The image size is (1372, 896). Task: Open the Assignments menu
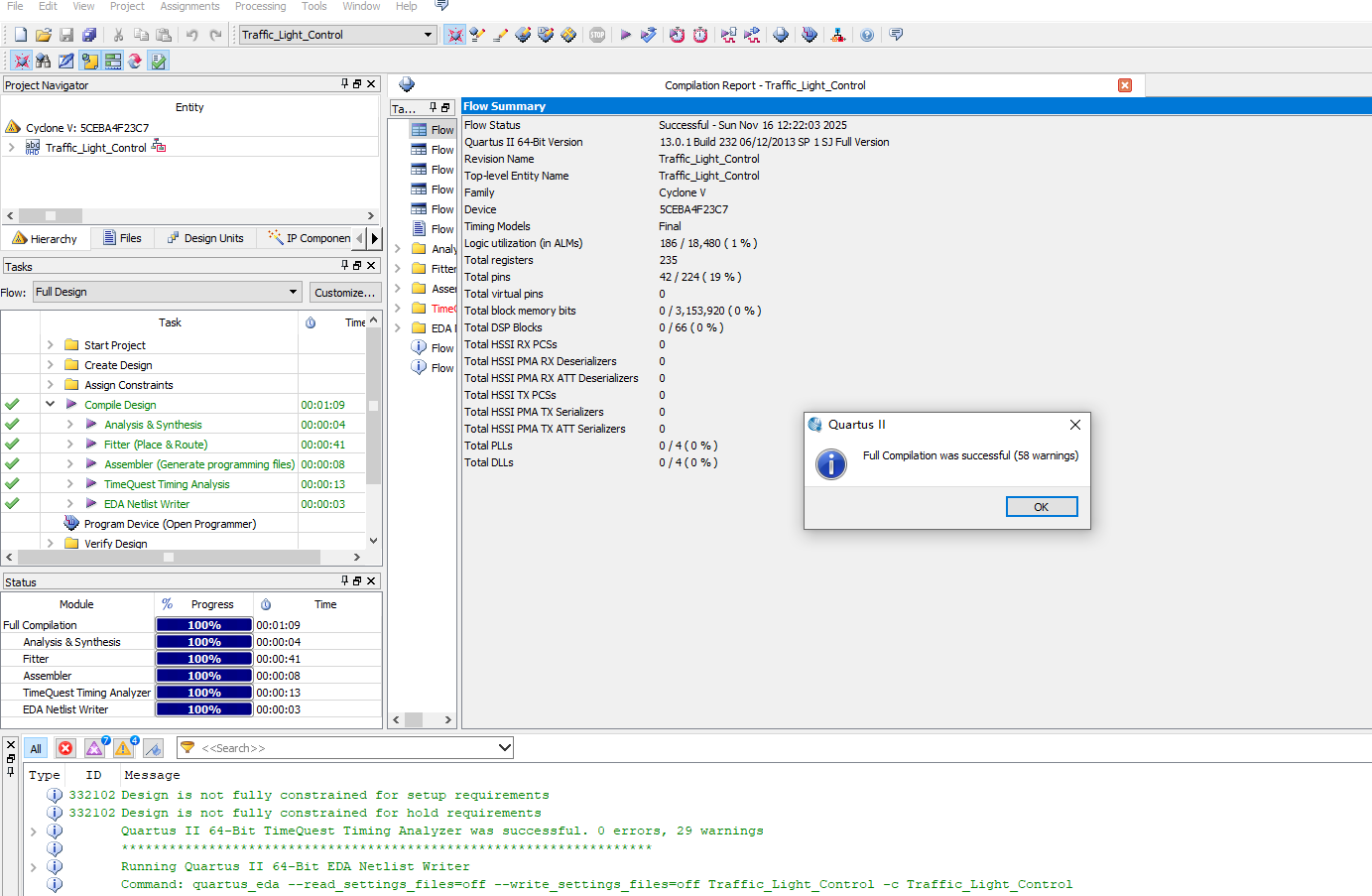[189, 6]
